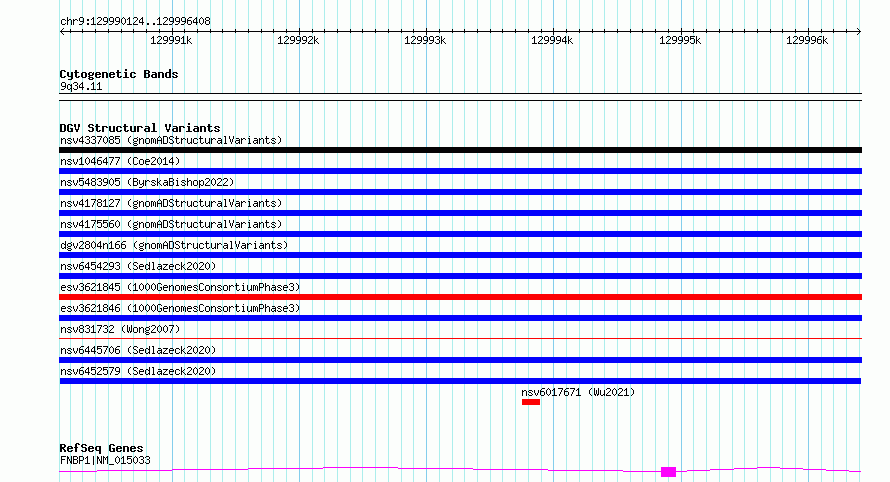Open nsv831732 (Wong2007) label
The width and height of the screenshot is (890, 482).
coord(120,329)
